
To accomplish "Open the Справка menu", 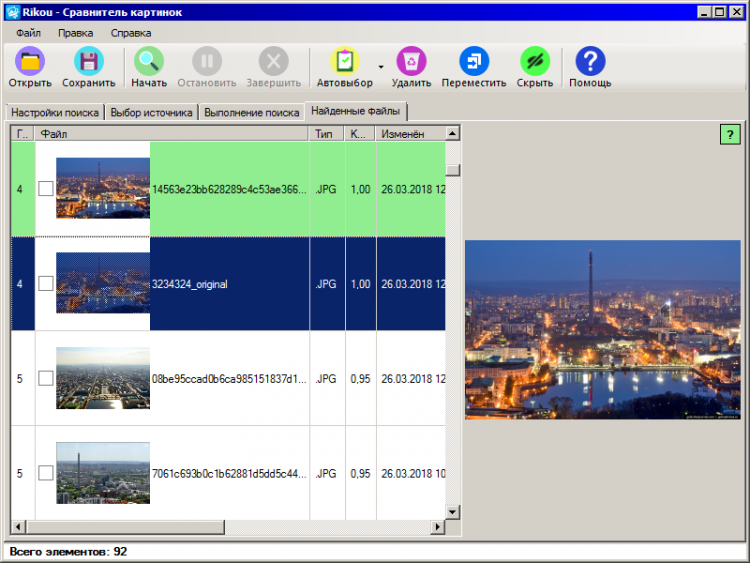I will [131, 33].
